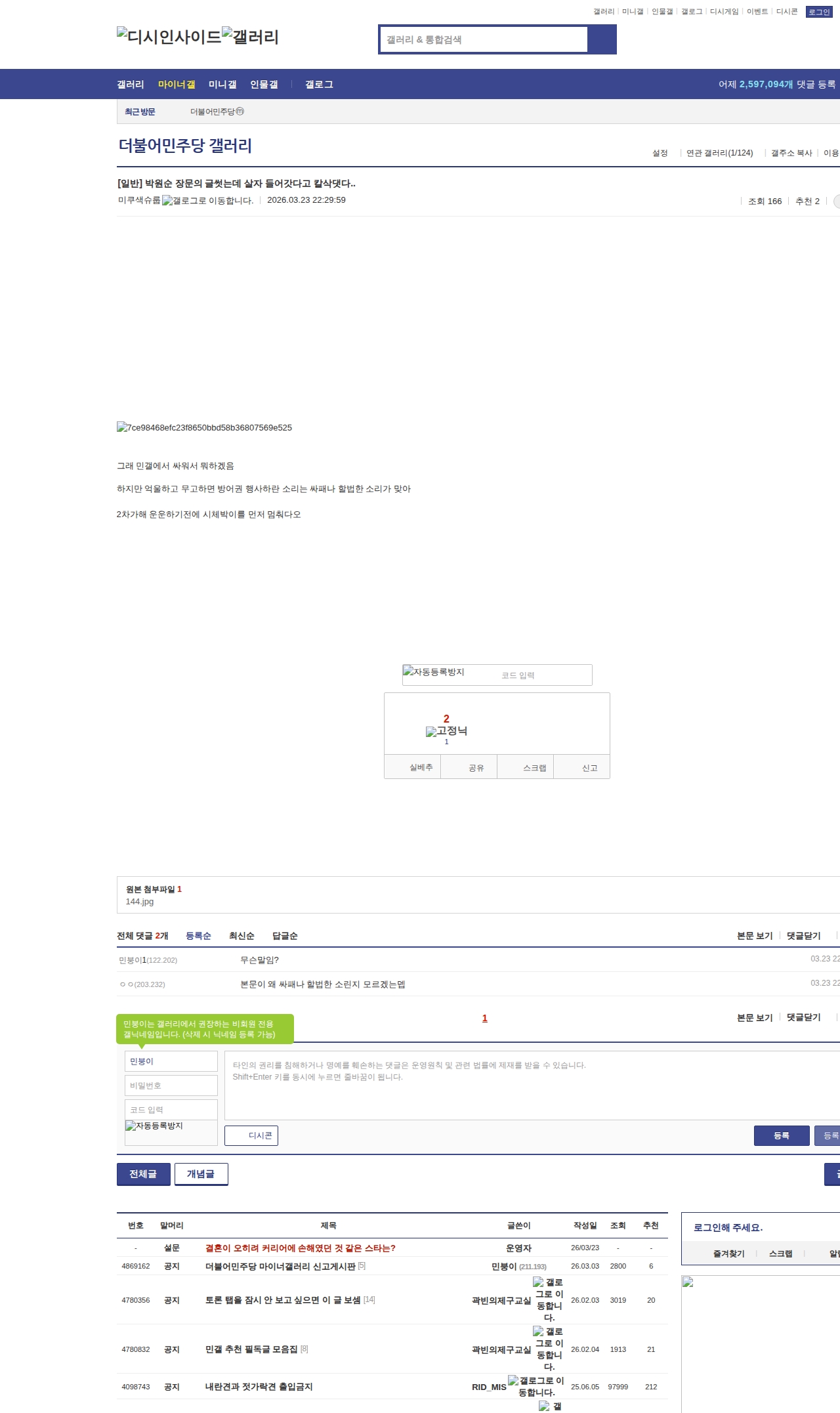
Task: Click the 로그인 button at the top
Action: click(819, 12)
